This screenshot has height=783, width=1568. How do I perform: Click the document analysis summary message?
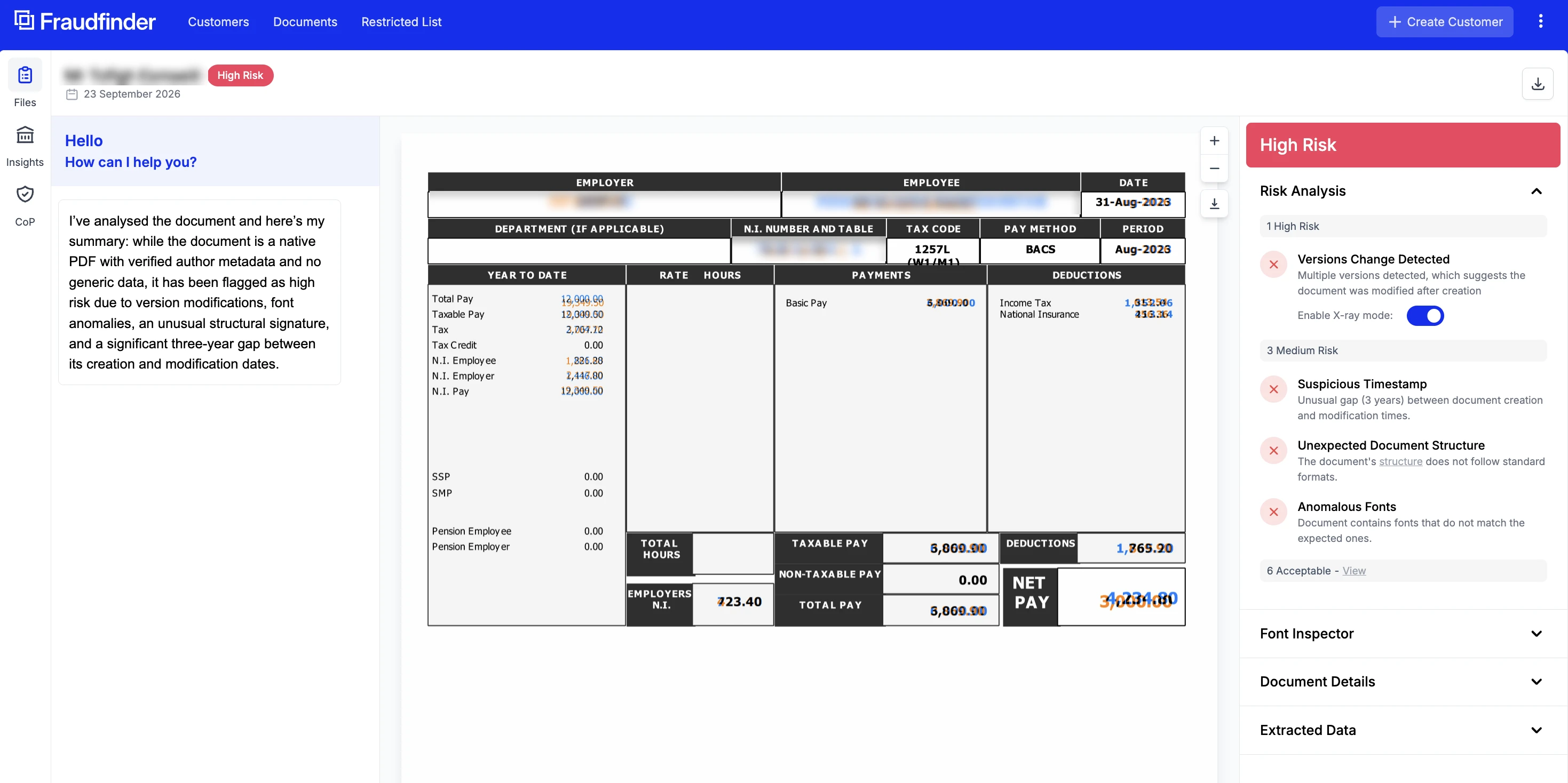199,292
